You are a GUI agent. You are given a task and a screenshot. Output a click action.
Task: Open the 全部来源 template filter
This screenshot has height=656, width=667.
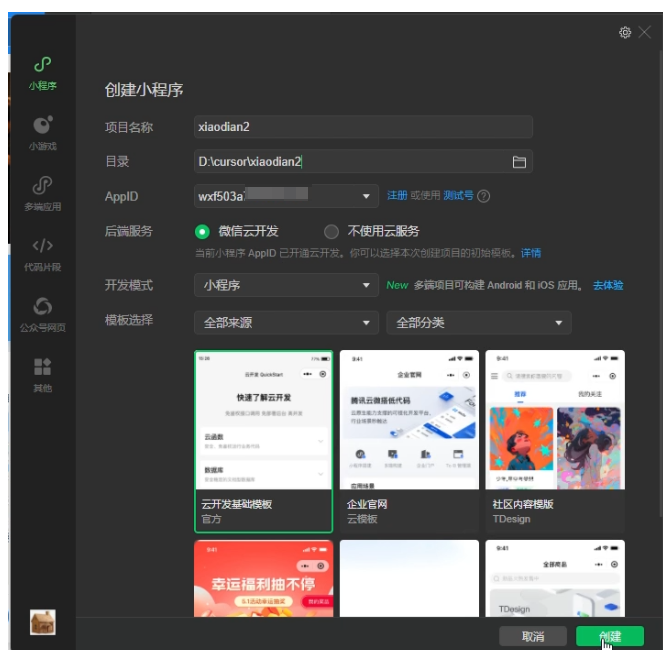(286, 323)
